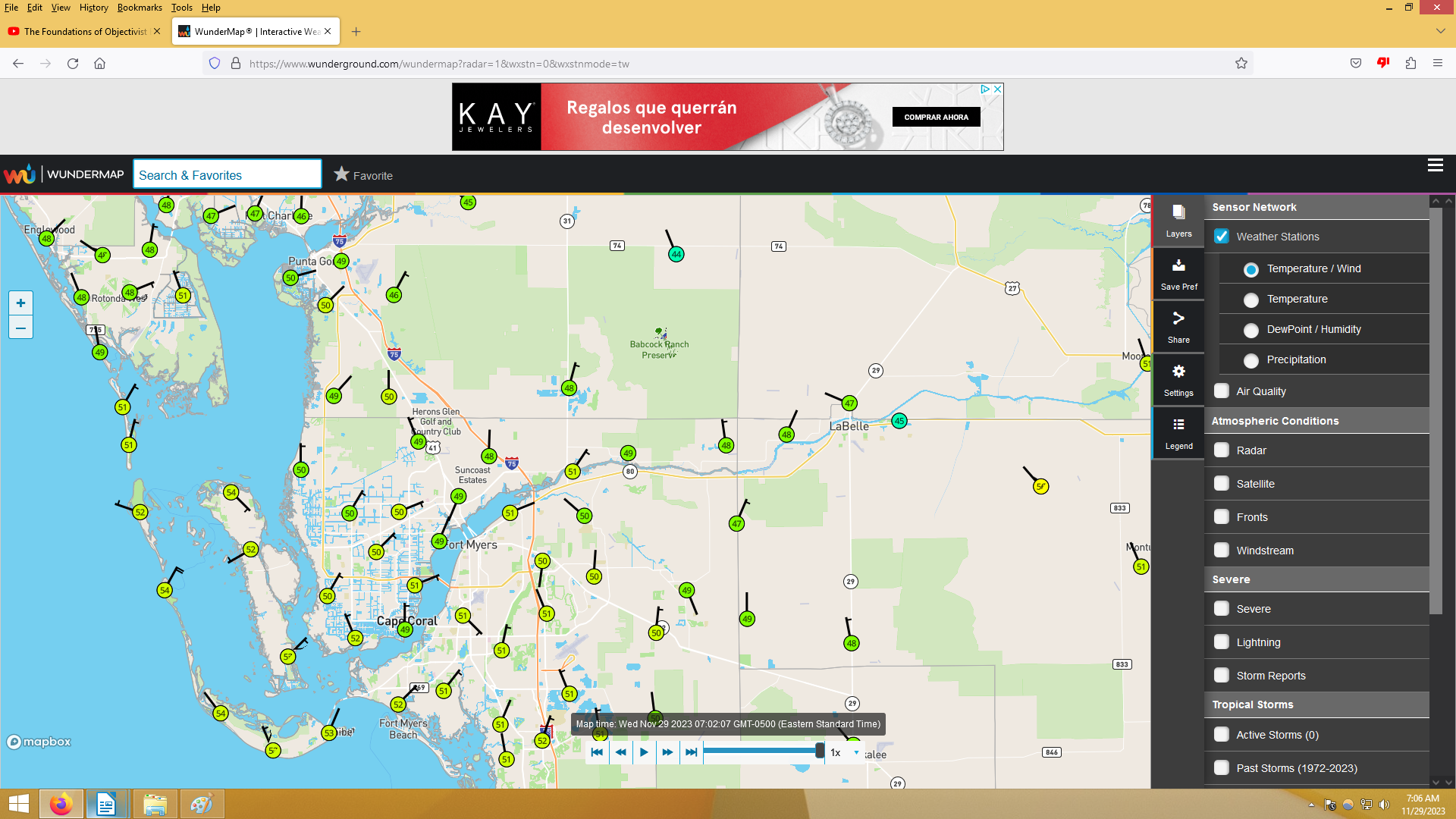Enable the Radar layer checkbox
Image resolution: width=1456 pixels, height=819 pixels.
pos(1222,450)
